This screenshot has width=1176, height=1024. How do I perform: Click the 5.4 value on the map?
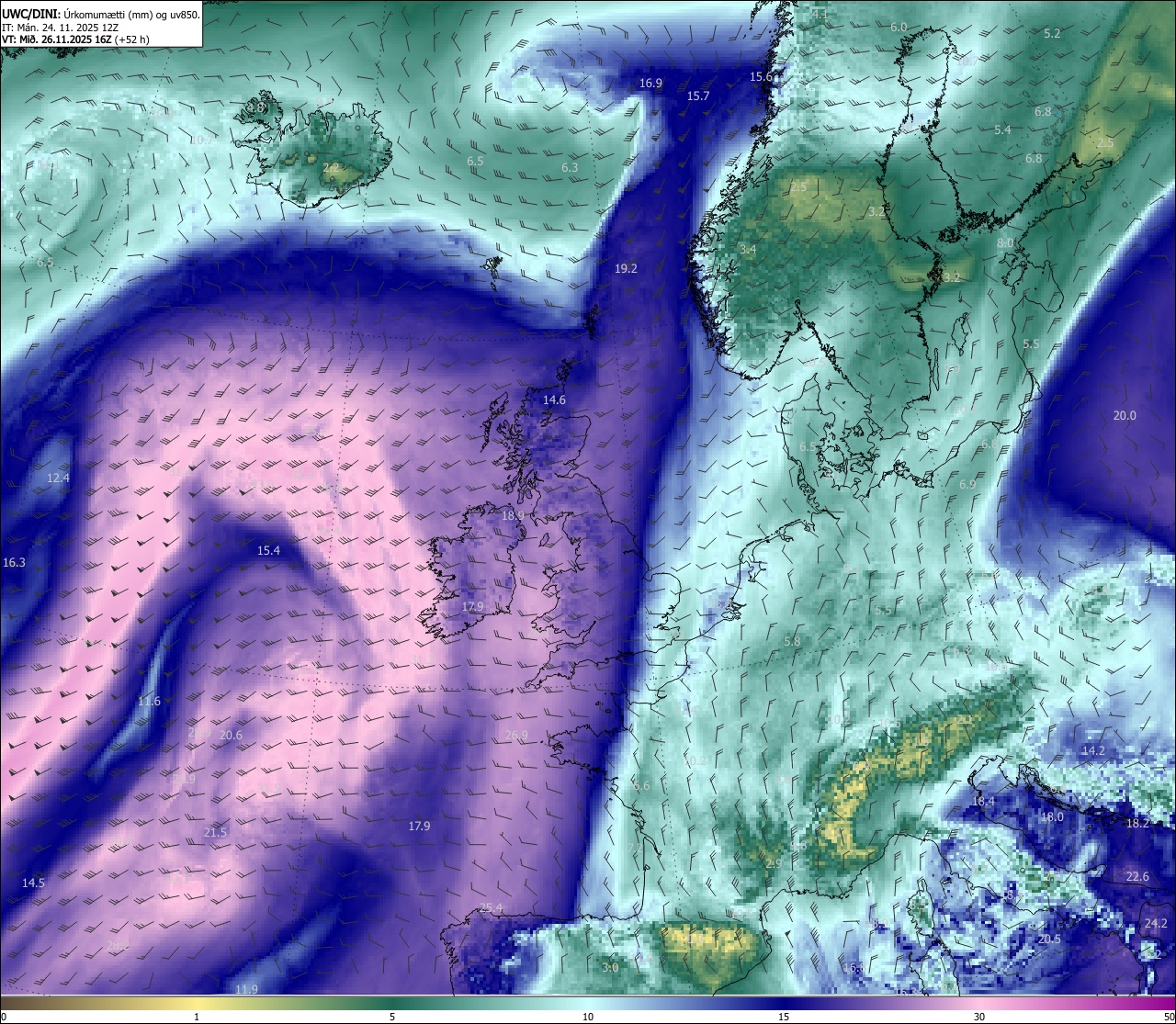1002,130
